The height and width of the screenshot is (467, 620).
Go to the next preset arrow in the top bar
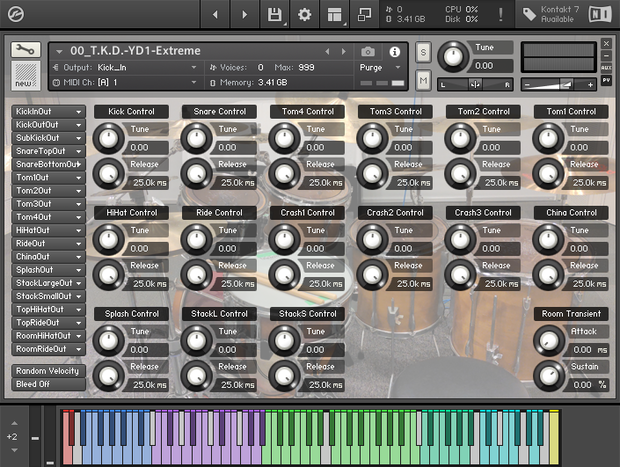pos(245,15)
